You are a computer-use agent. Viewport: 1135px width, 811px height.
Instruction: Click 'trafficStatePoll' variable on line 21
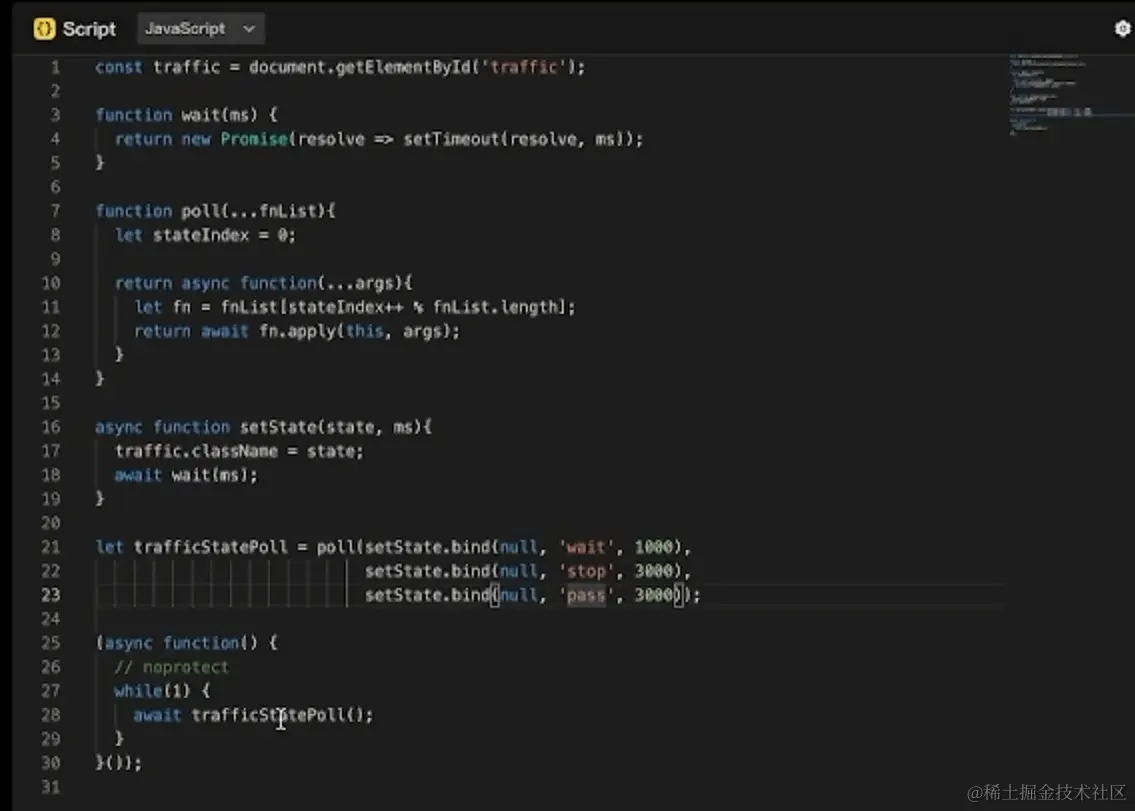pos(211,547)
